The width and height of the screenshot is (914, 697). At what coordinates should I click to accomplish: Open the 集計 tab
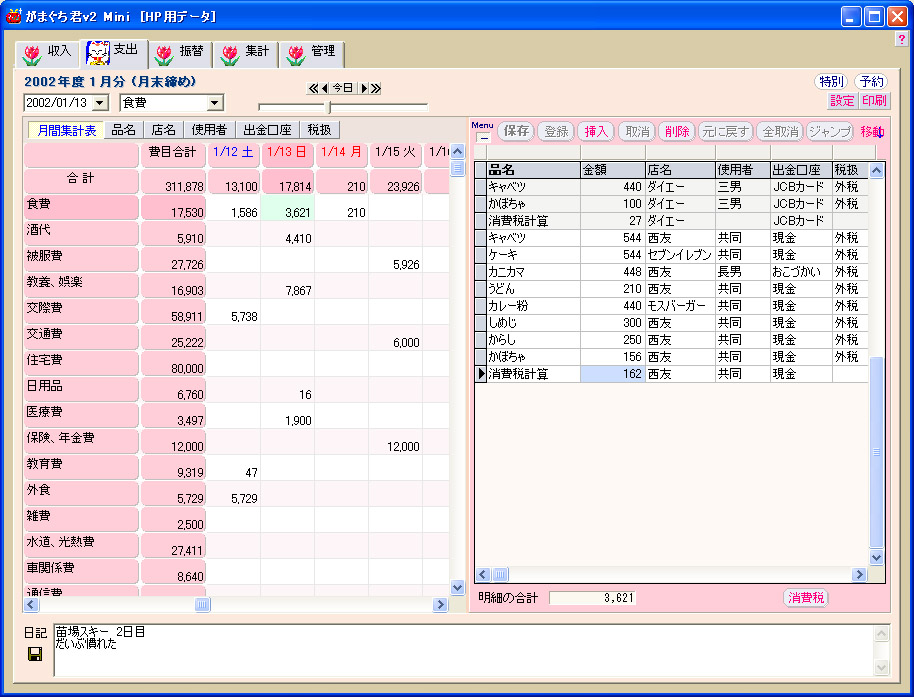[245, 52]
